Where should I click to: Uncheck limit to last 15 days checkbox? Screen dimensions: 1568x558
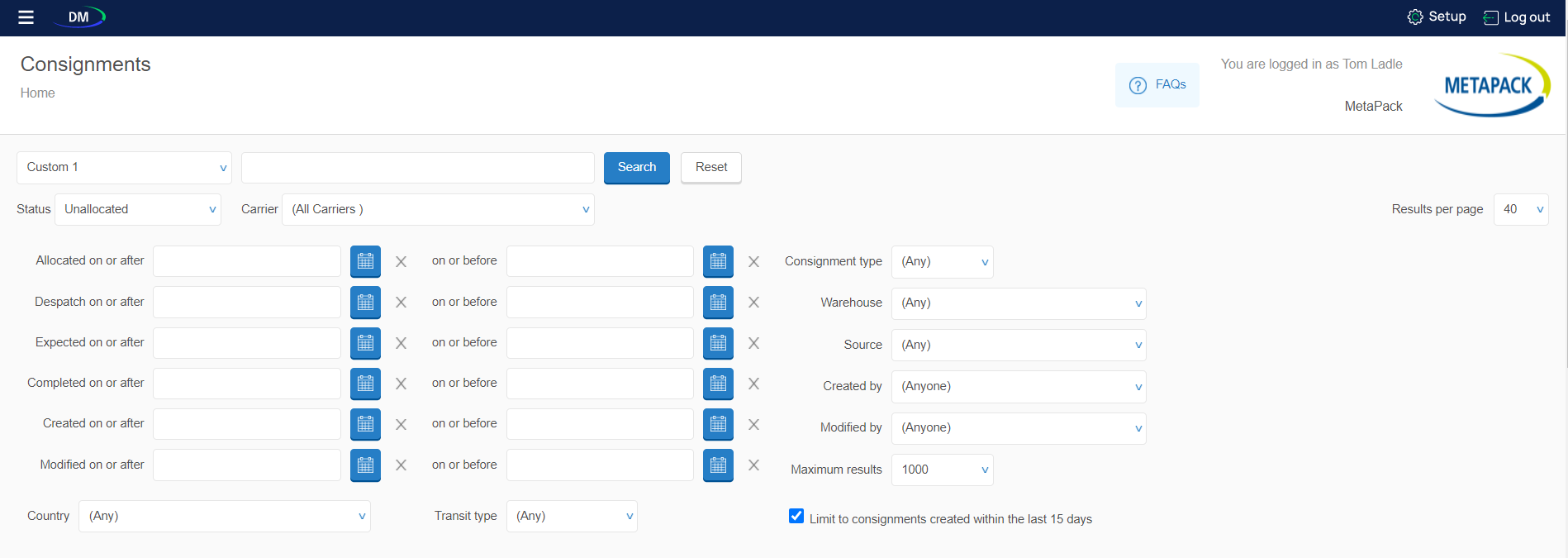pyautogui.click(x=796, y=517)
